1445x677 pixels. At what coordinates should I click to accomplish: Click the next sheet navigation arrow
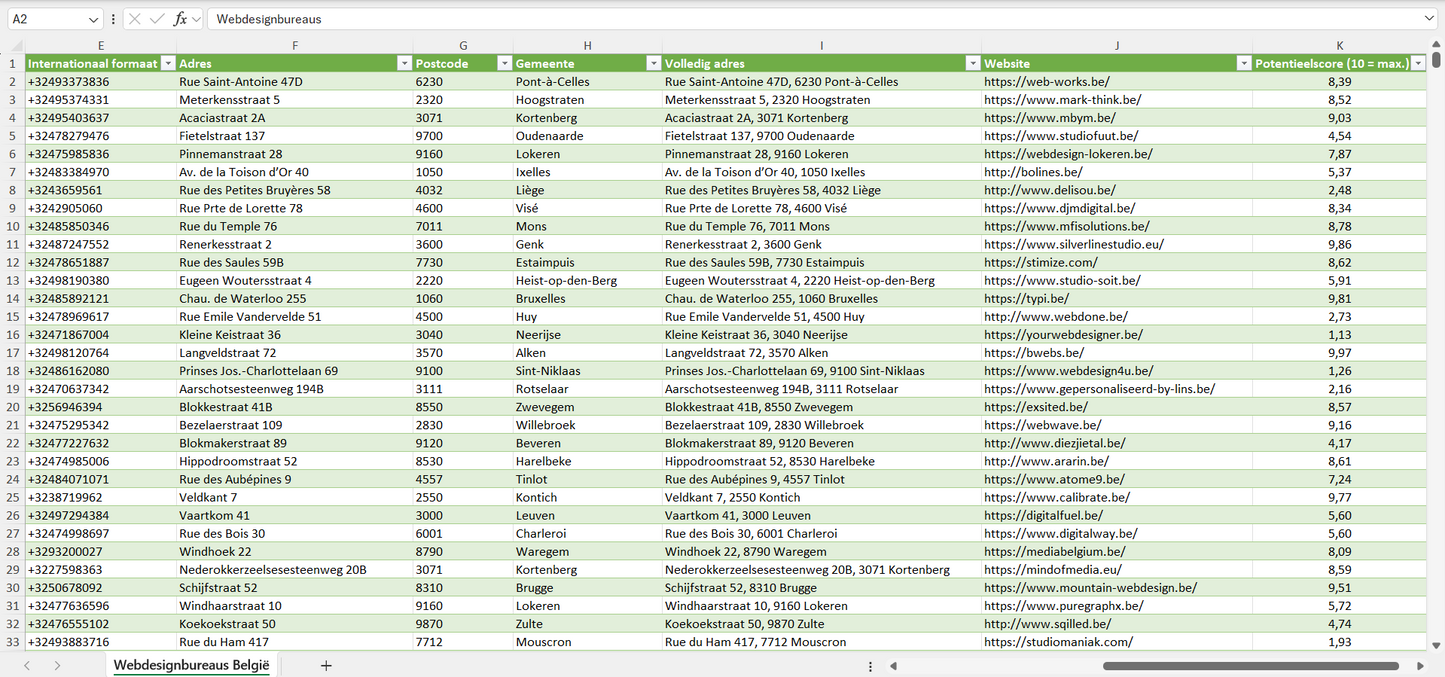click(57, 666)
